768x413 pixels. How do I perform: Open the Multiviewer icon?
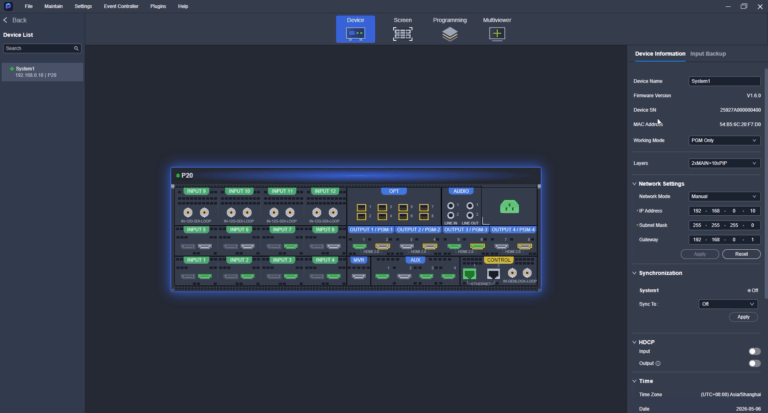(497, 34)
